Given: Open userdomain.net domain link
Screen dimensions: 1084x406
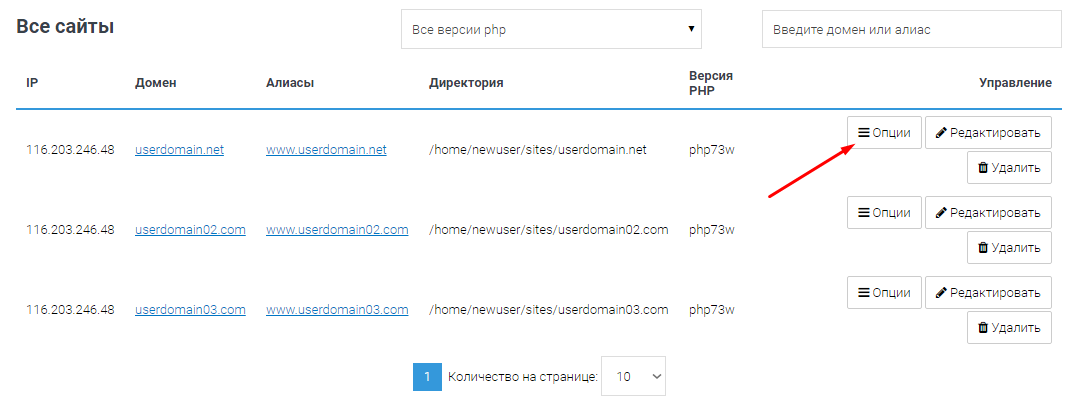Looking at the screenshot, I should (180, 150).
